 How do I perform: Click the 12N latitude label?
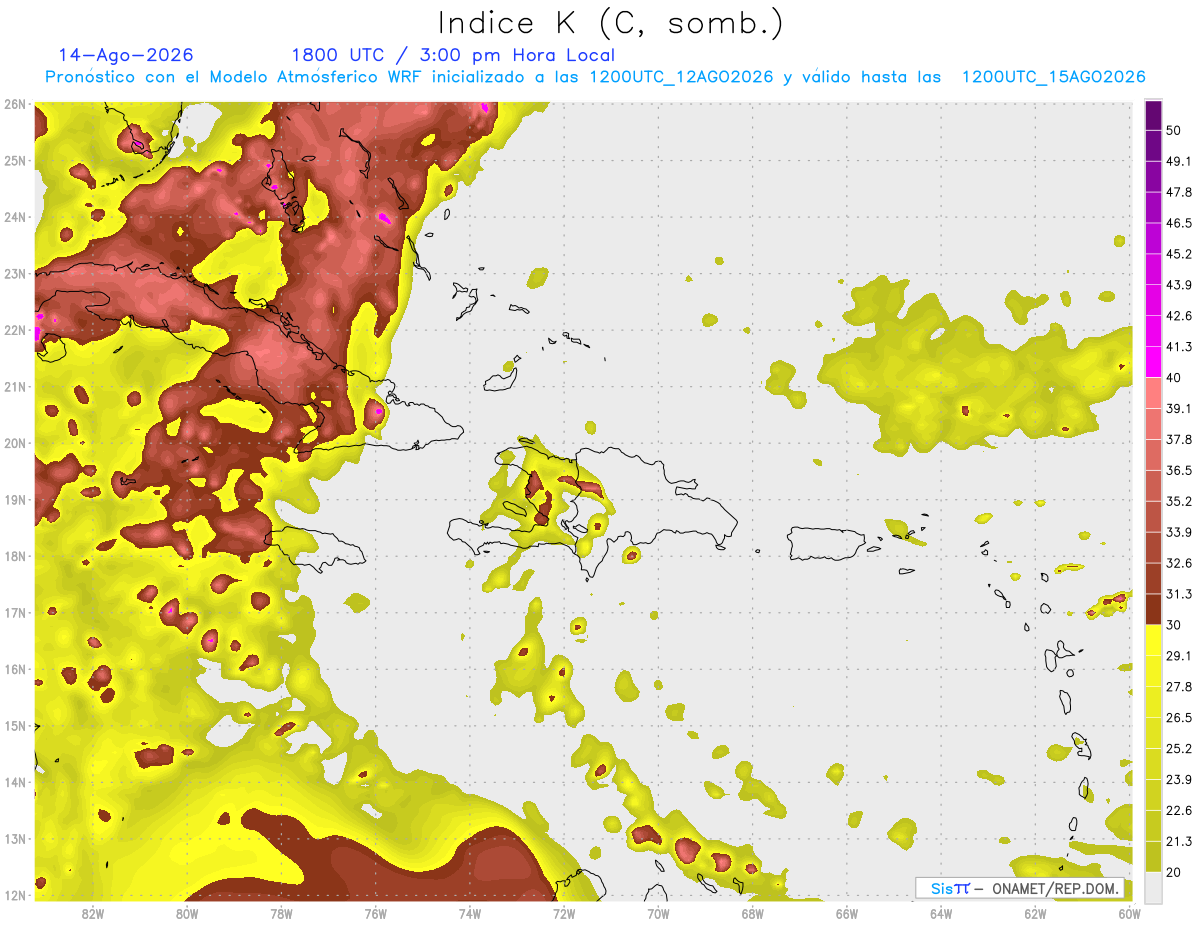coord(14,895)
